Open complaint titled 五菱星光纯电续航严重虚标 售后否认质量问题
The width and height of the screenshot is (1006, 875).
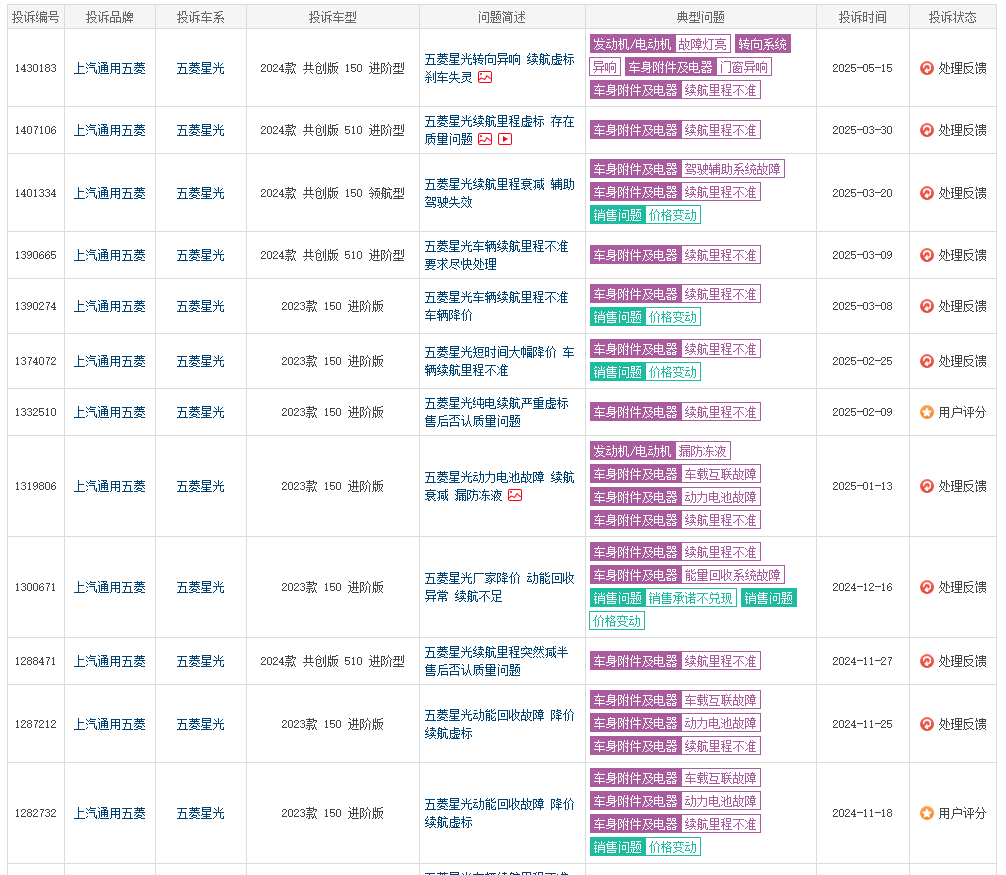496,412
